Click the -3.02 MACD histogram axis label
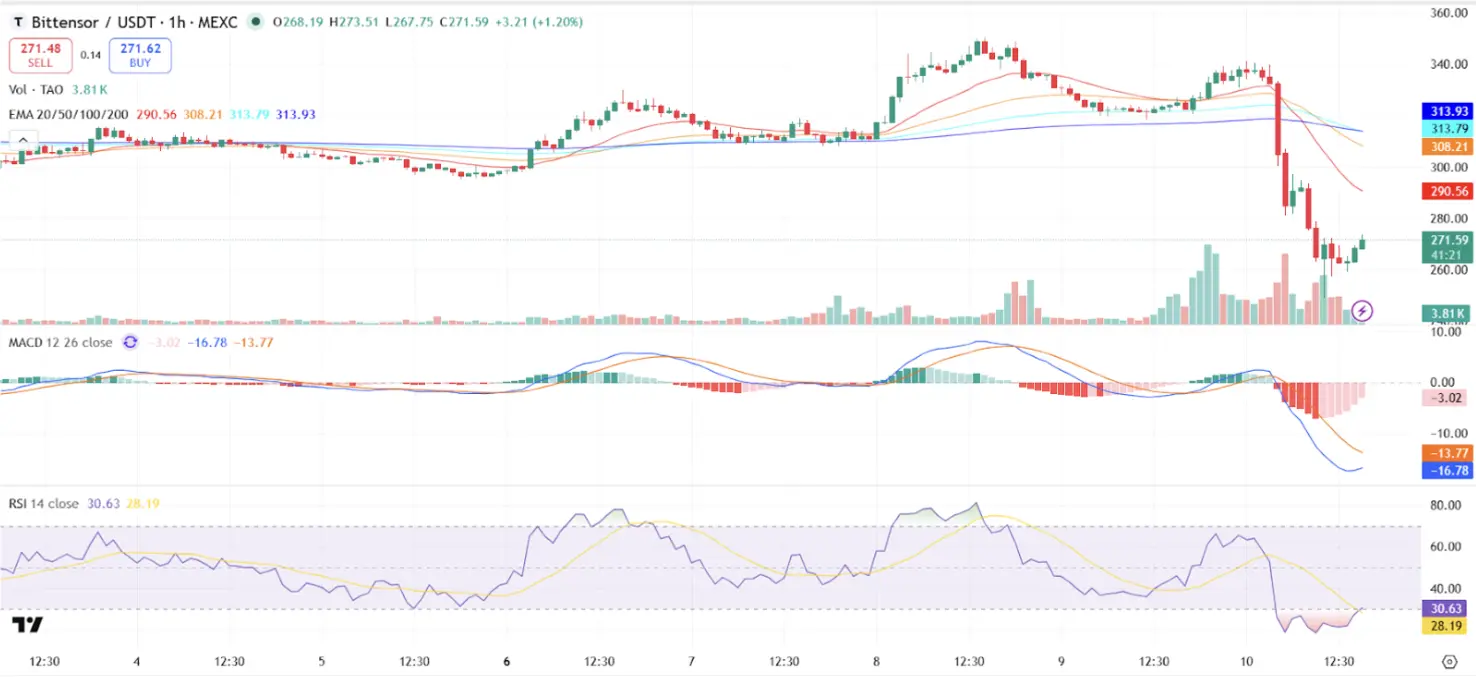The image size is (1476, 686). [1445, 397]
